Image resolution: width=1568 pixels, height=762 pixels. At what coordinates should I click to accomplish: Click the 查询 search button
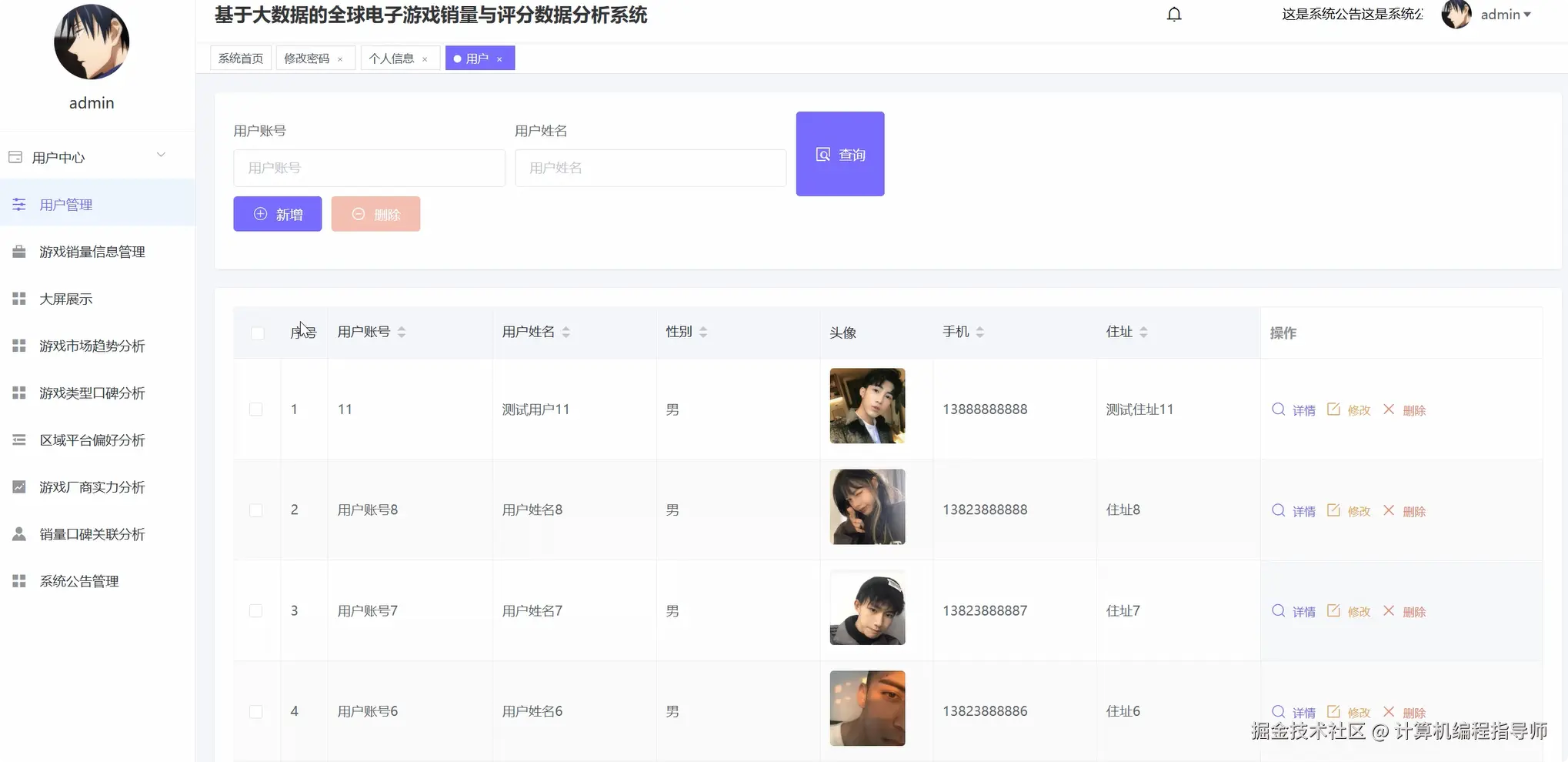(x=839, y=153)
